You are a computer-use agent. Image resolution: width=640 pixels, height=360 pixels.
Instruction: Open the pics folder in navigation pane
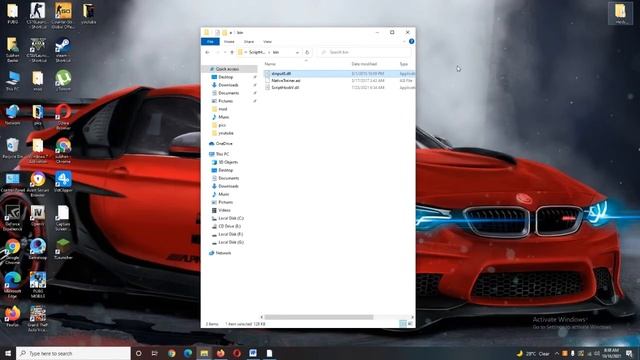pyautogui.click(x=222, y=125)
